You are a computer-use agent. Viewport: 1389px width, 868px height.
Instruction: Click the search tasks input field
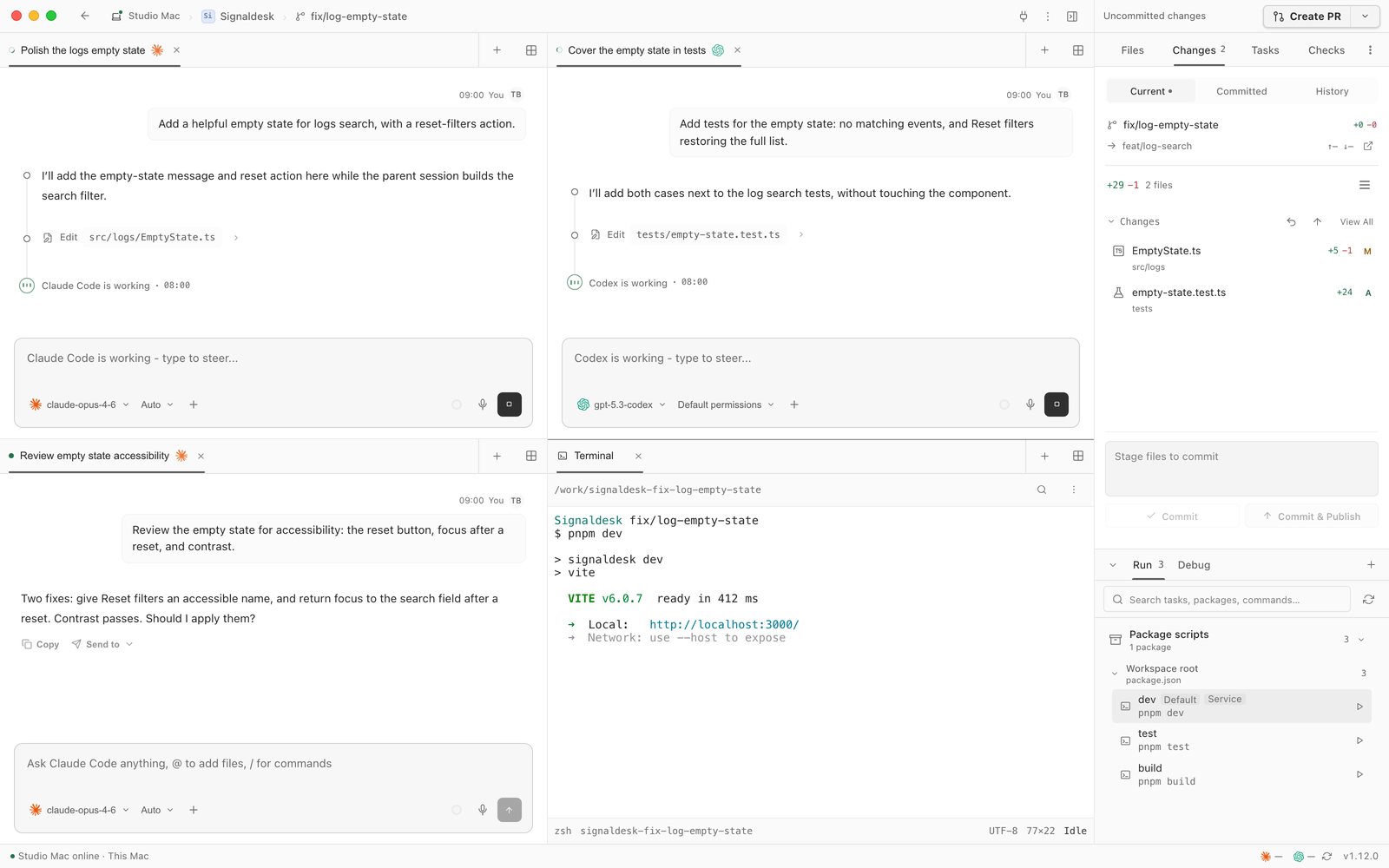pos(1228,600)
